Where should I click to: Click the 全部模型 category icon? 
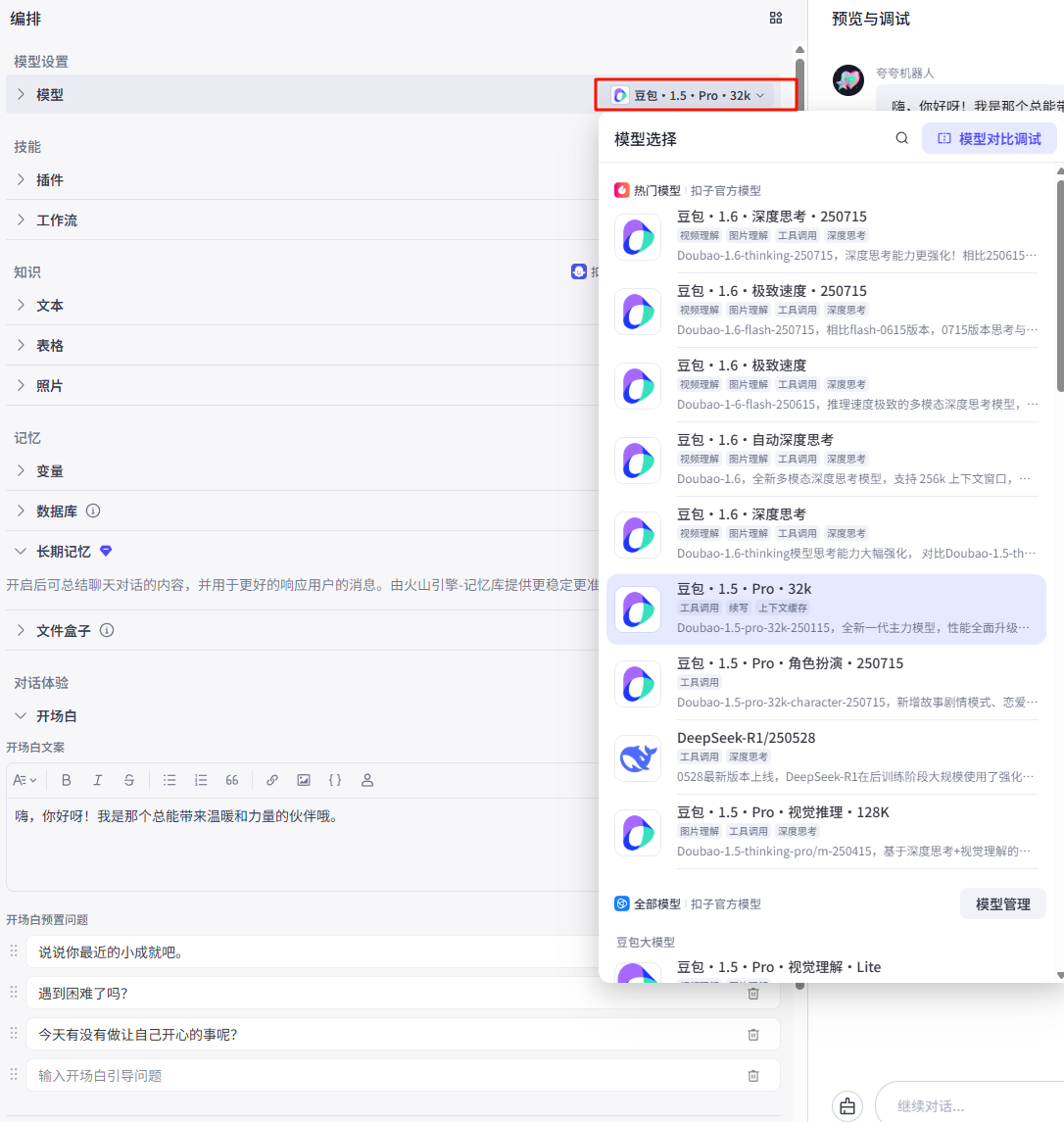[x=622, y=903]
